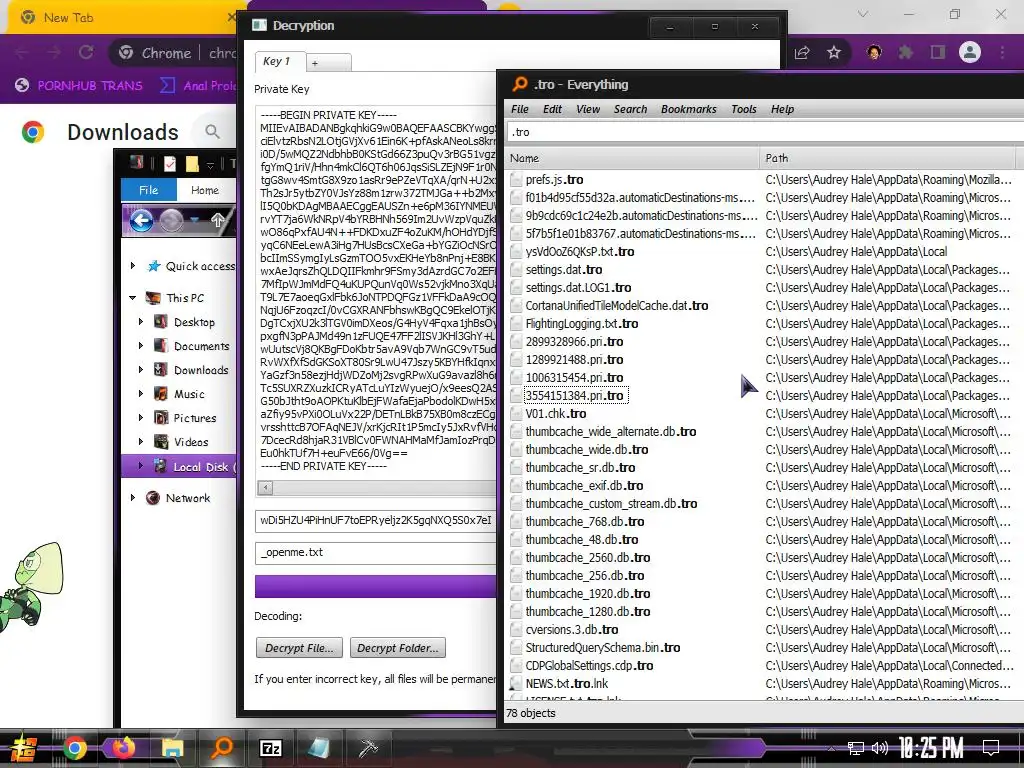The image size is (1024, 768).
Task: Open Search menu in Everything
Action: coord(630,109)
